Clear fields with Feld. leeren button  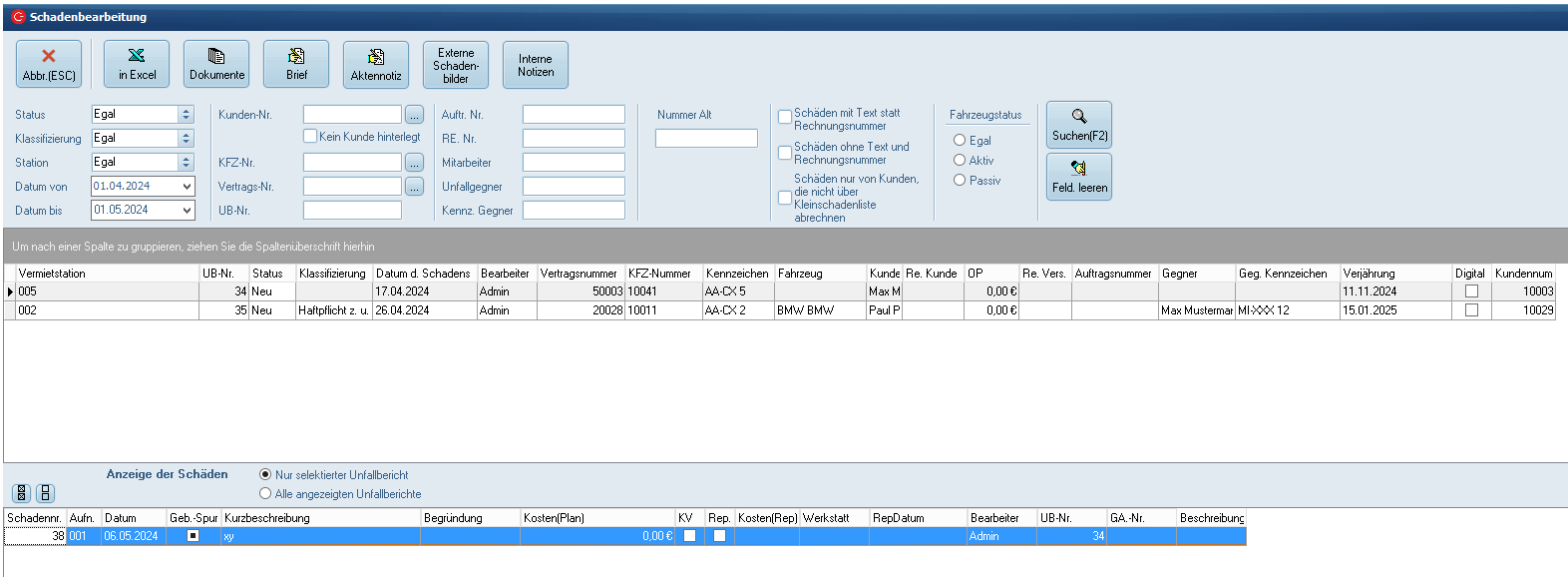coord(1079,177)
